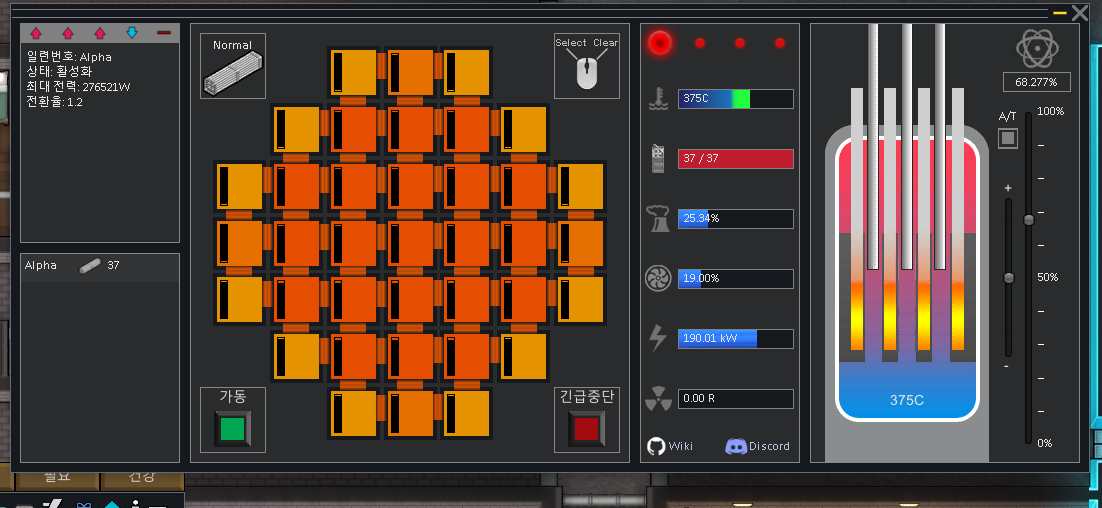Click the tall control rod slider handle
The width and height of the screenshot is (1102, 508).
(x=1028, y=219)
